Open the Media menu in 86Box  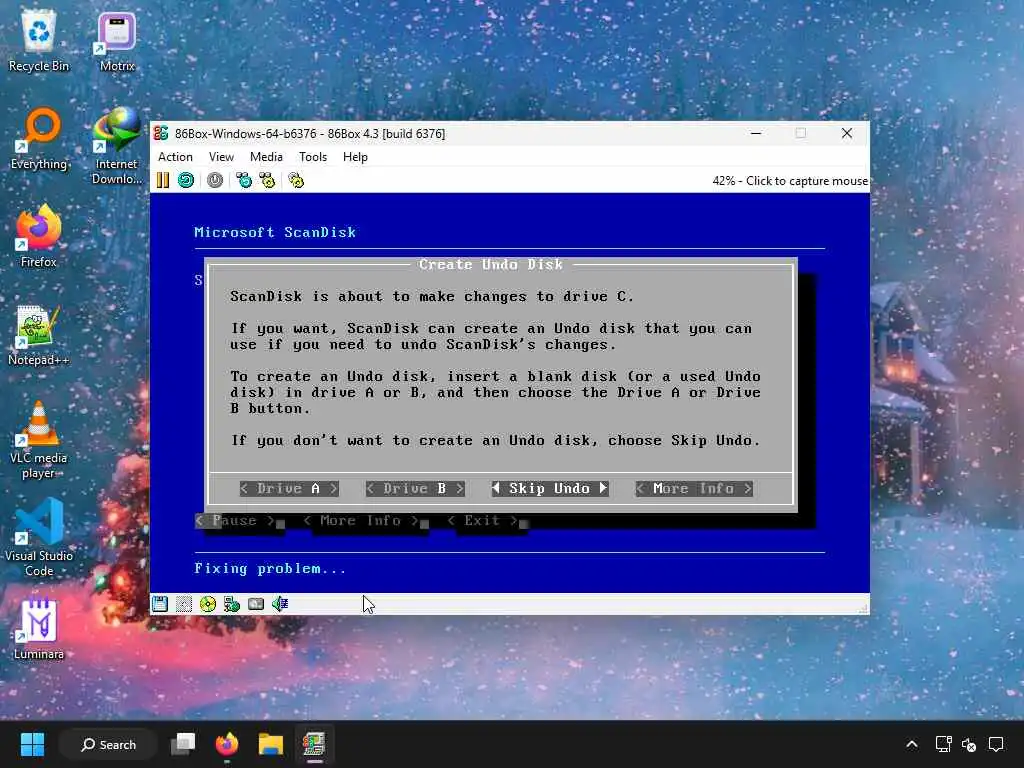pyautogui.click(x=266, y=157)
